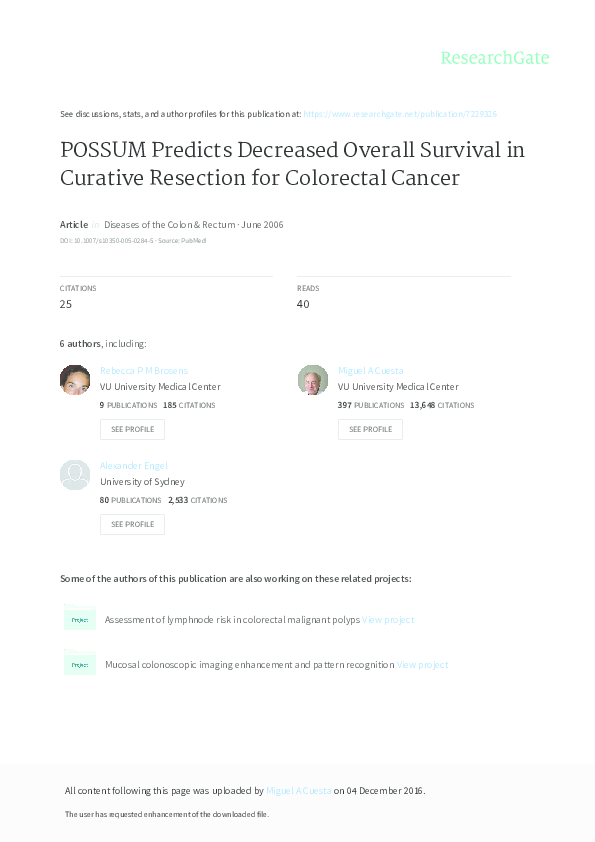The image size is (595, 842).
Task: Open the researchgate.net publication URL link
Action: (400, 114)
